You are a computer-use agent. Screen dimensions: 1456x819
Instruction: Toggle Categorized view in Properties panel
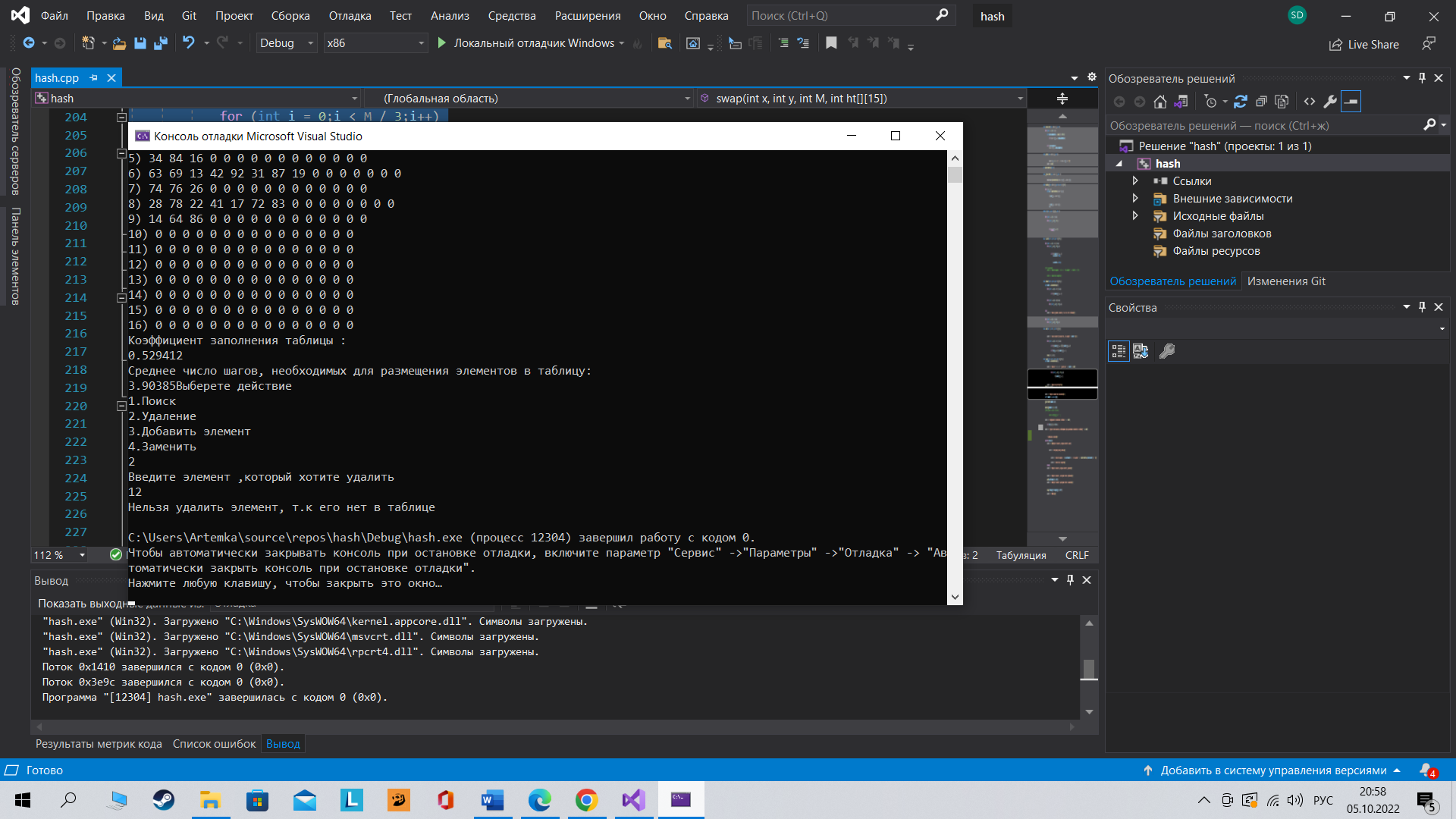1119,351
